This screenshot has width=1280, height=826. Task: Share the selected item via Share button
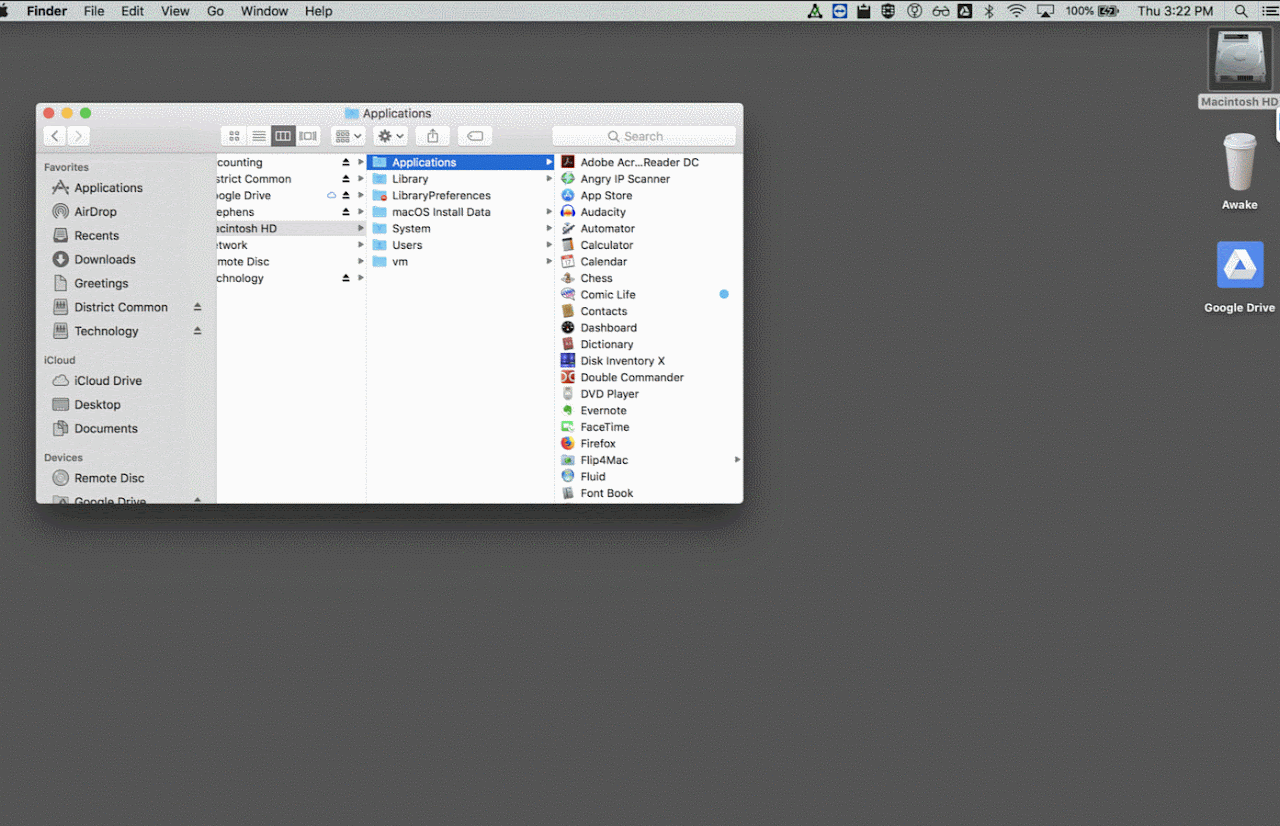tap(433, 136)
